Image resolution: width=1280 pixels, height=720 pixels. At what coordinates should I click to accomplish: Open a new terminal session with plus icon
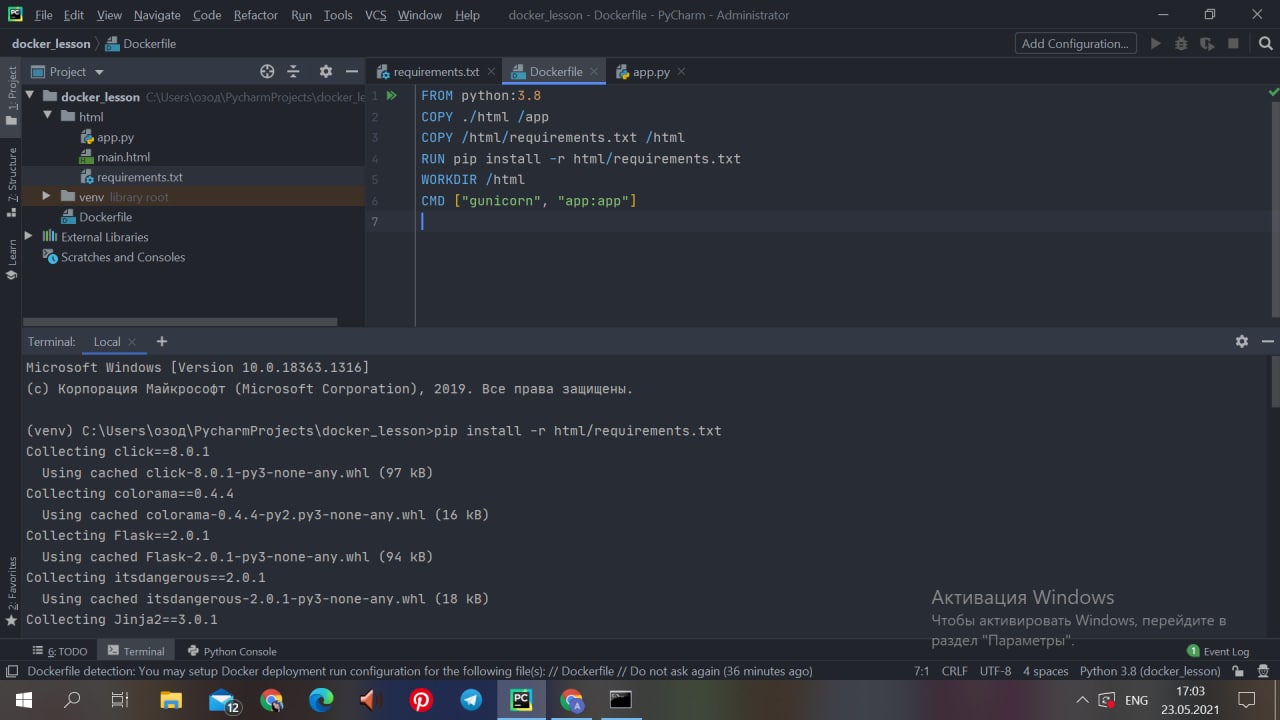(162, 341)
